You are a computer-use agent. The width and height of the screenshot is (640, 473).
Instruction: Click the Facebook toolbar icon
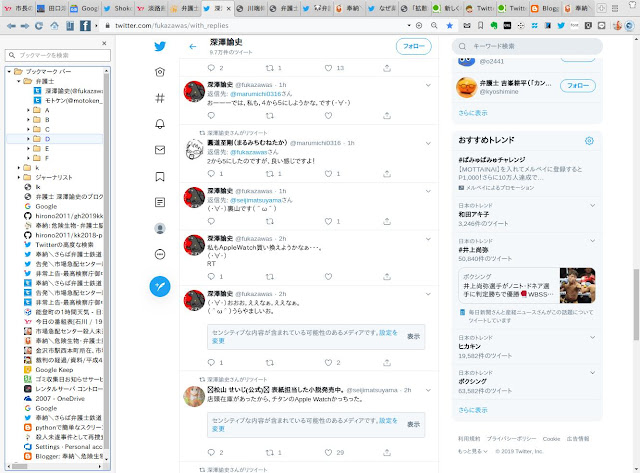(x=85, y=26)
